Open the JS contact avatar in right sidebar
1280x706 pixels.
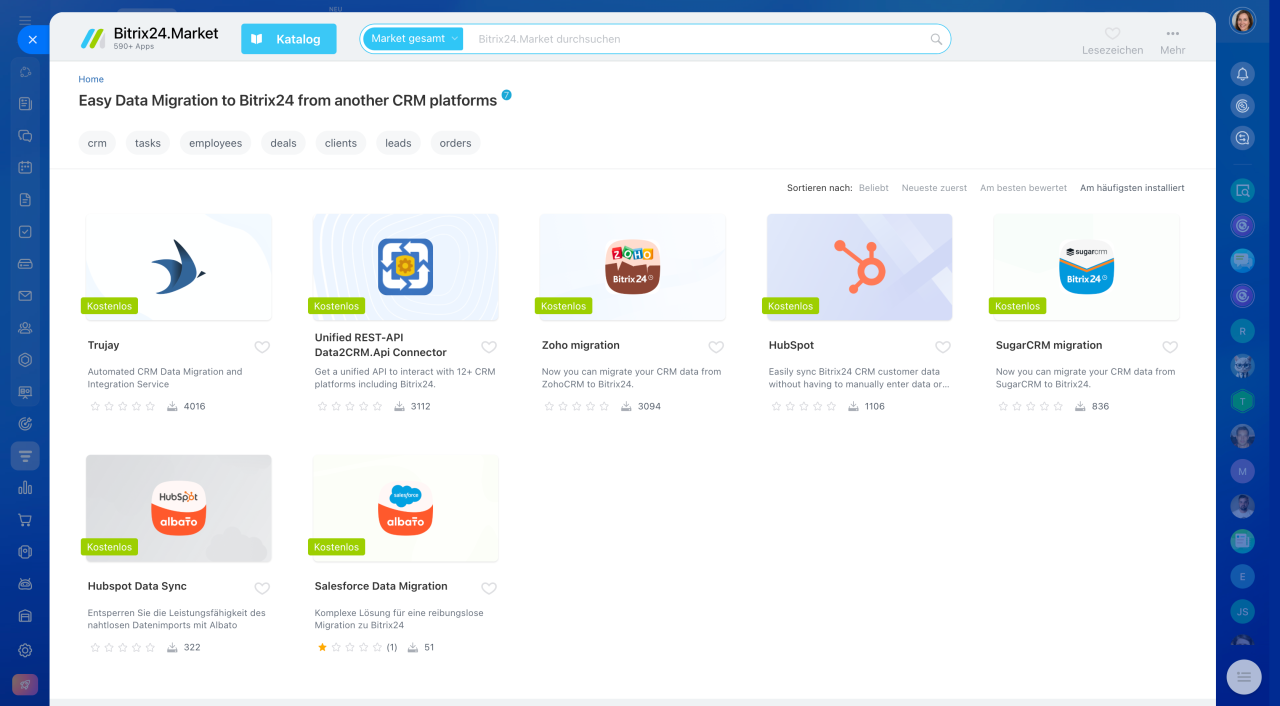pos(1242,611)
